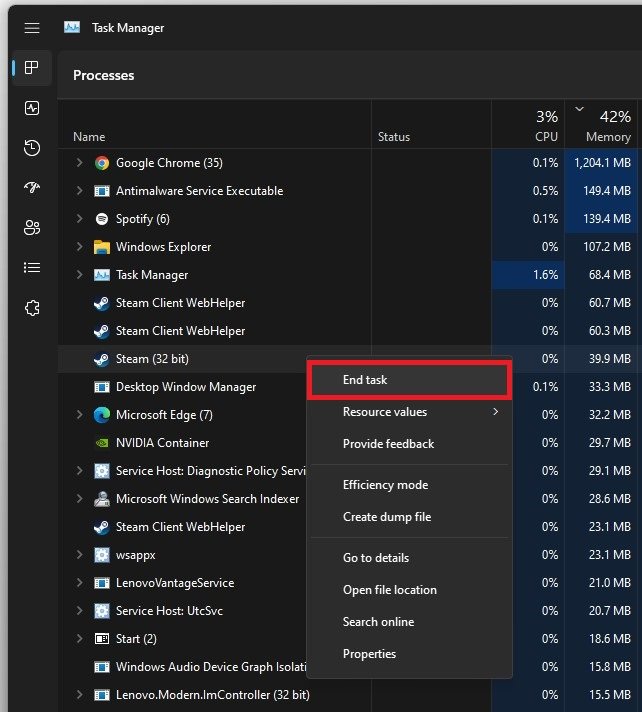Expand the Google Chrome process group
Image resolution: width=642 pixels, height=712 pixels.
coord(80,163)
